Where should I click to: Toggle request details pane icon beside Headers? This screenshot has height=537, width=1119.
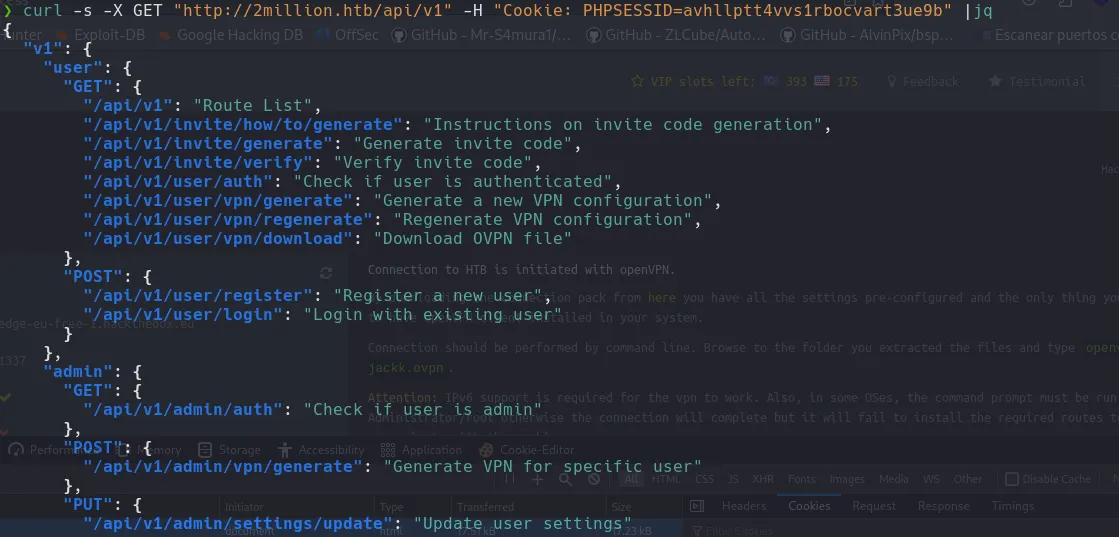[x=697, y=506]
